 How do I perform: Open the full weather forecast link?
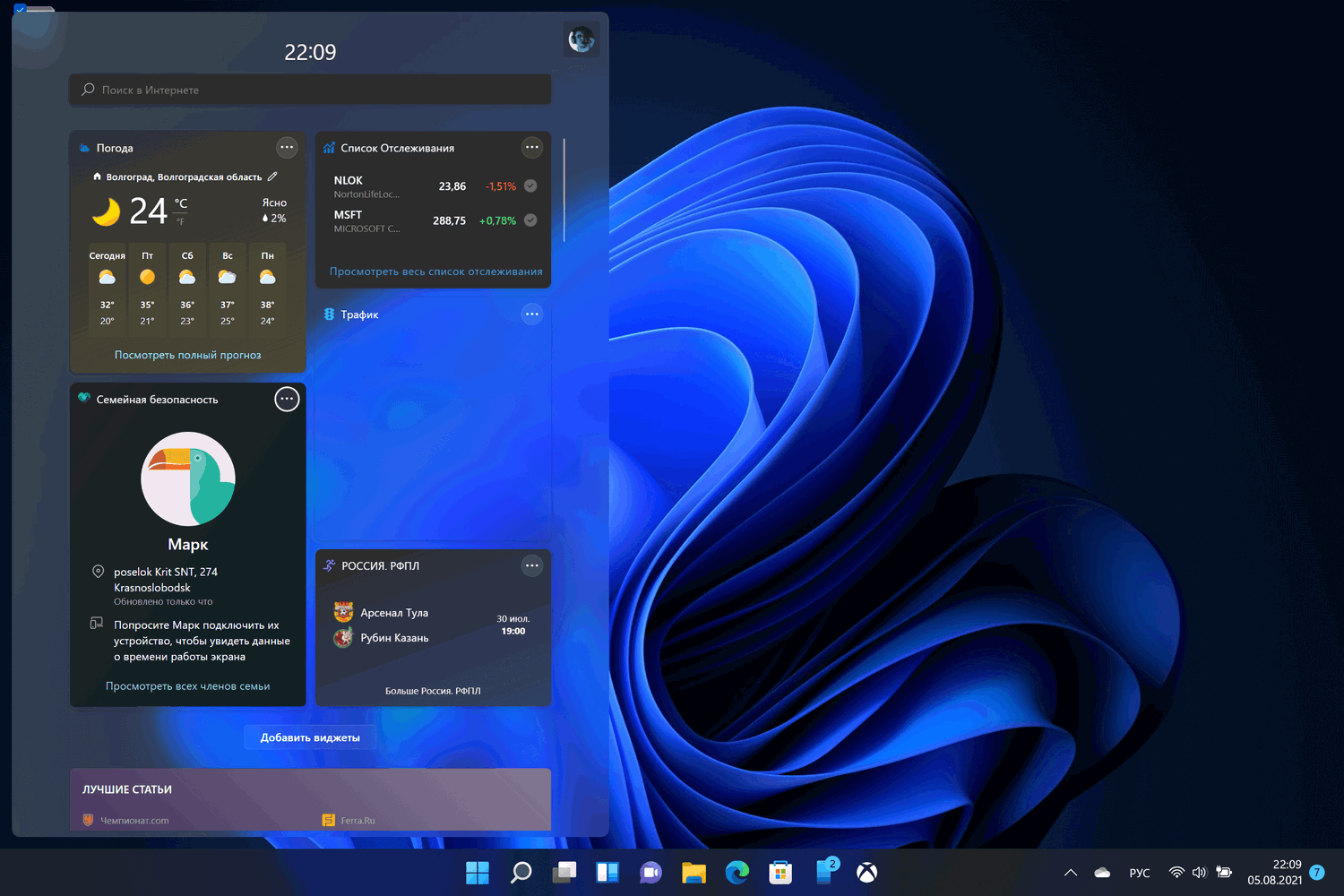[188, 355]
